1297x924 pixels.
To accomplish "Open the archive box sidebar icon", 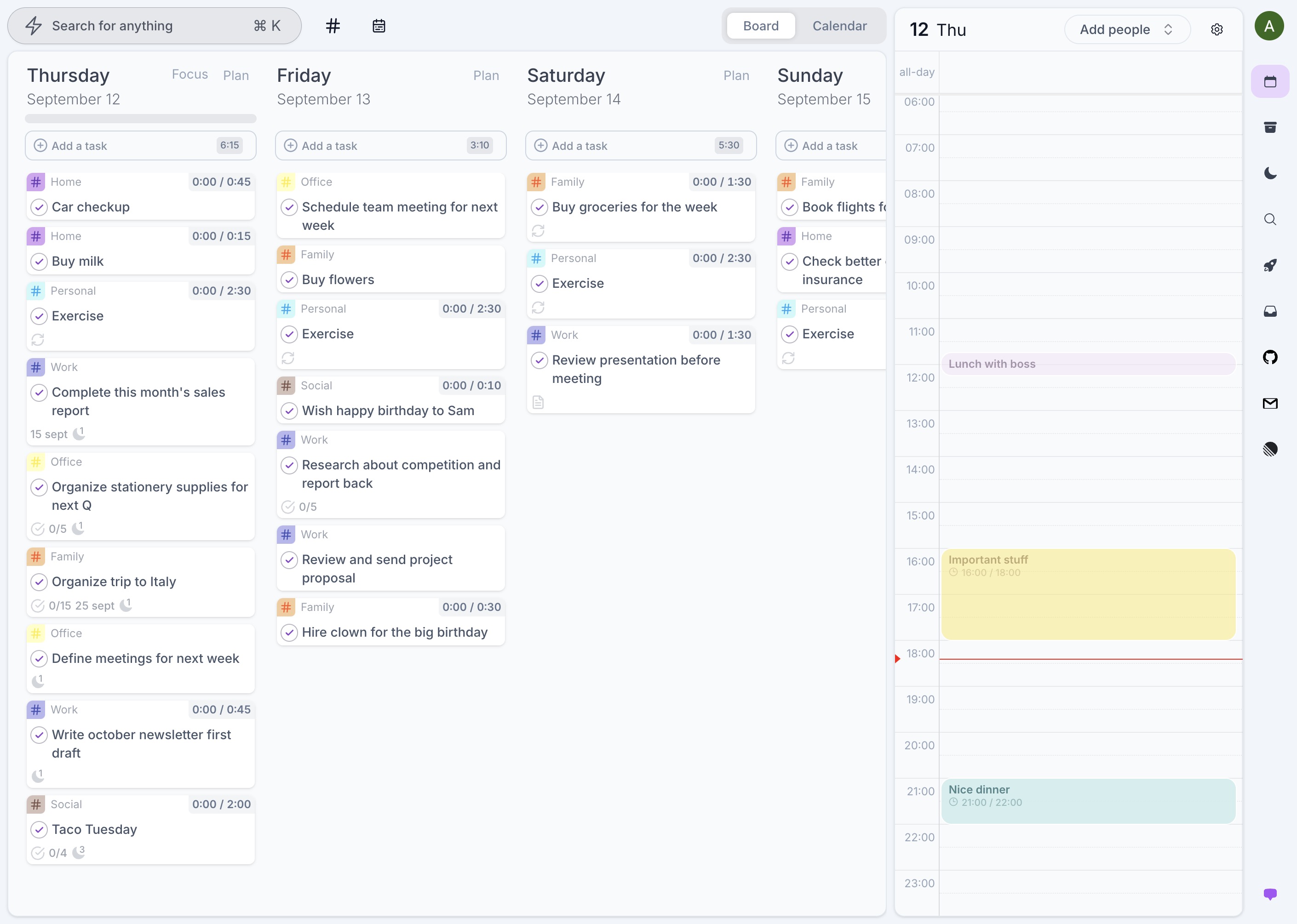I will pos(1270,127).
